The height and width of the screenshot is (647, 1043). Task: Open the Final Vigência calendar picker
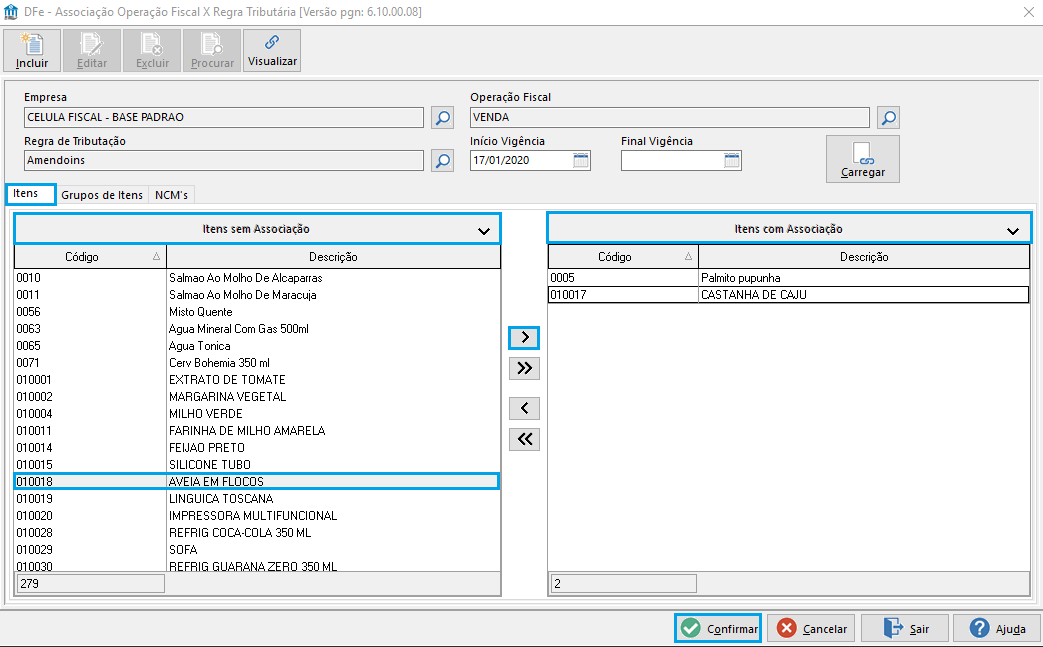coord(732,160)
